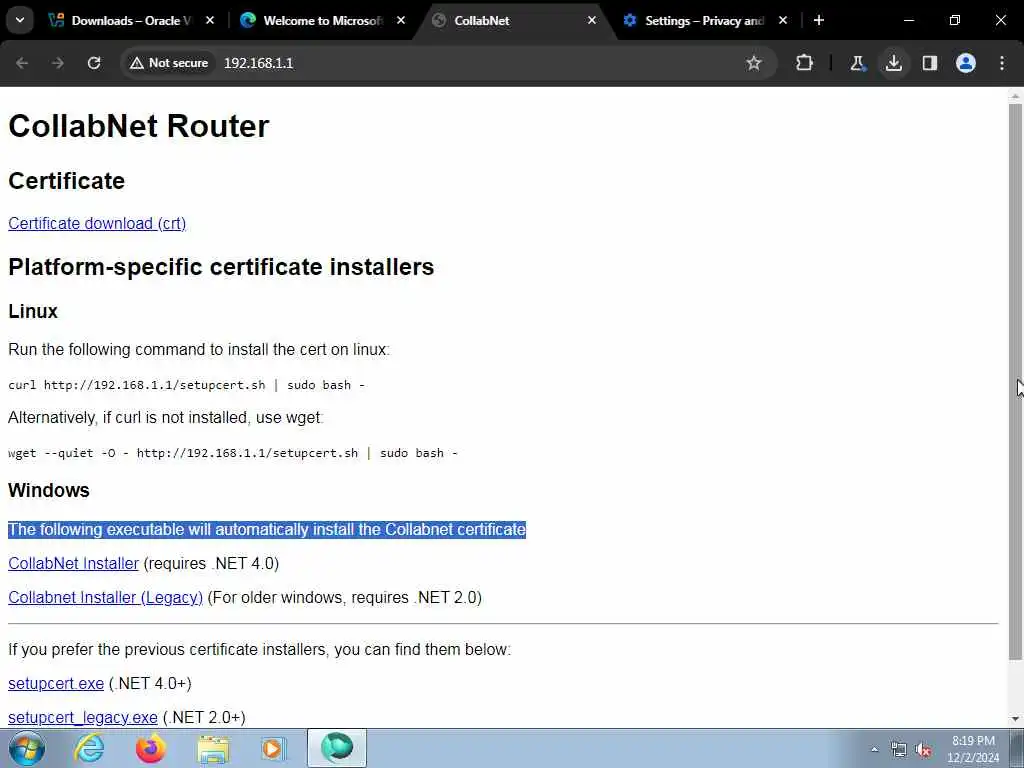Click Collabnet Installer (Legacy) link
1024x768 pixels.
[x=105, y=597]
